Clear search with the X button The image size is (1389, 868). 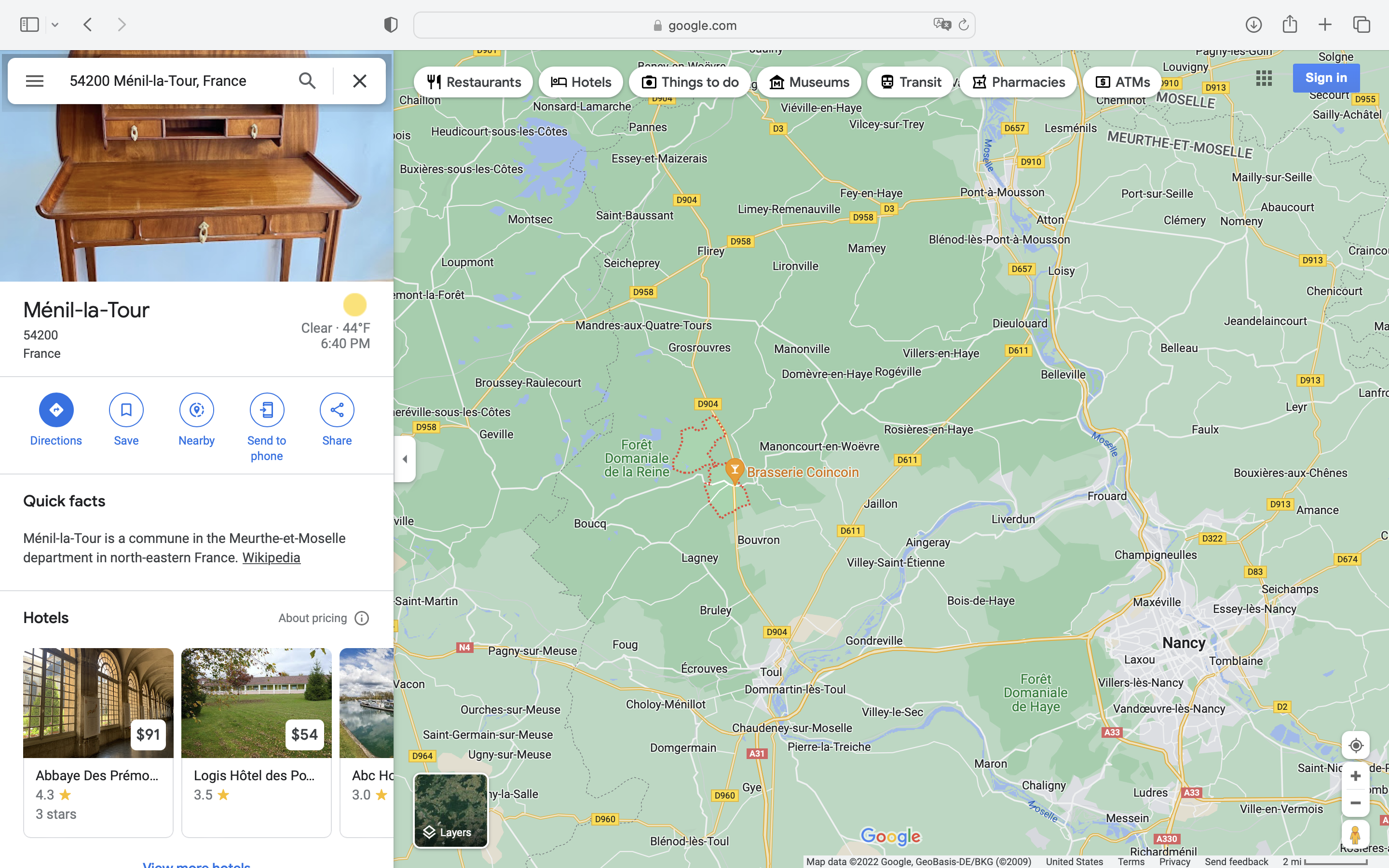tap(360, 81)
